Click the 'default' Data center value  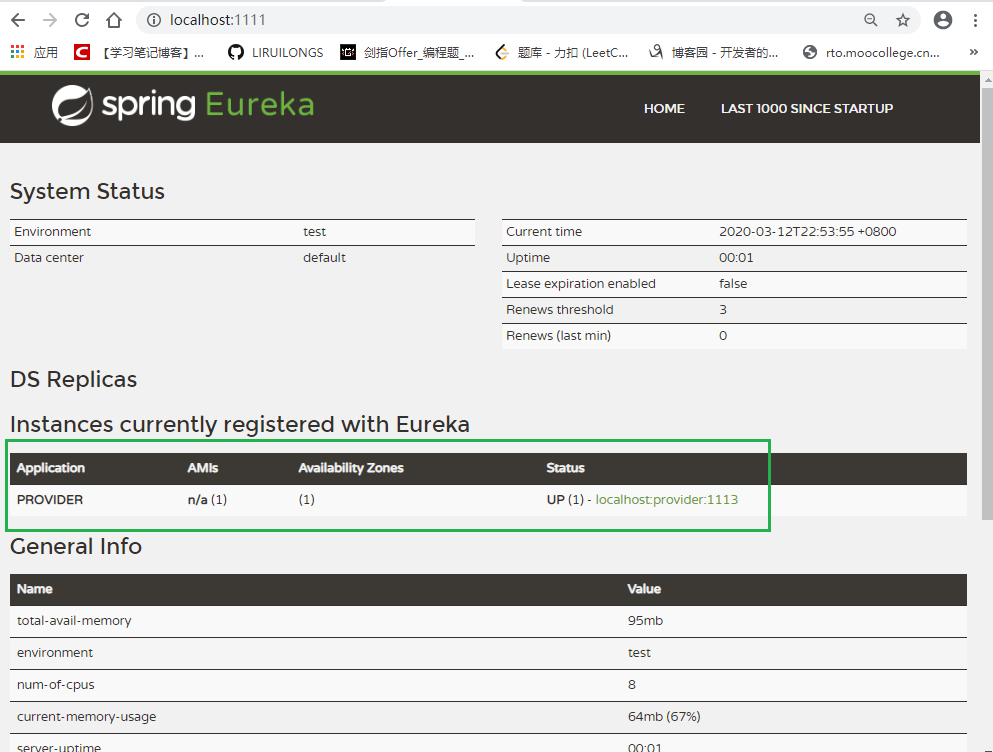tap(324, 258)
